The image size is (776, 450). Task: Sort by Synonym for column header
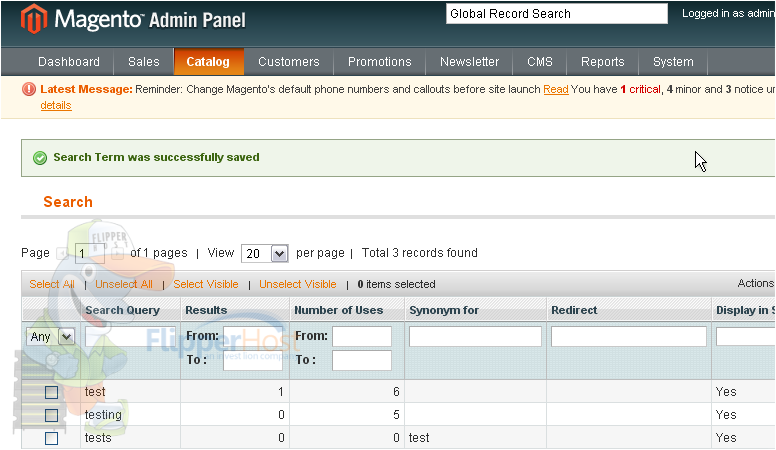(444, 310)
